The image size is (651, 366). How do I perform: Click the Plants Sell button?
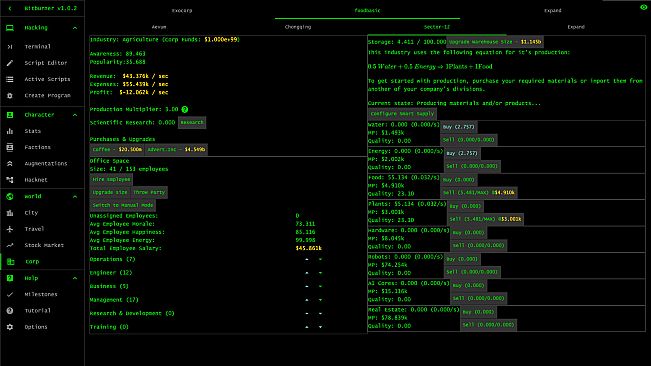[x=485, y=219]
